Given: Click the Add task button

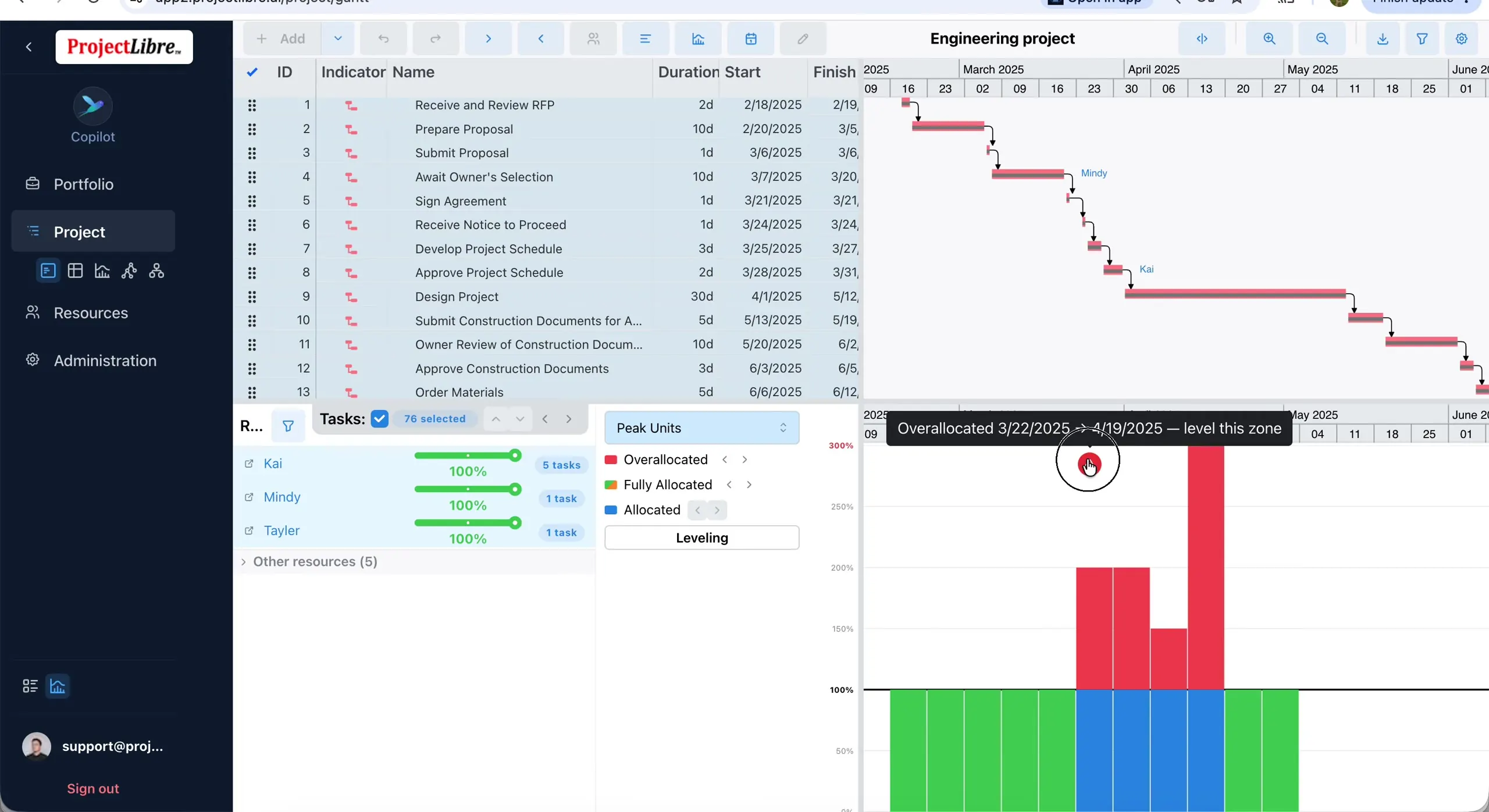Looking at the screenshot, I should [282, 38].
